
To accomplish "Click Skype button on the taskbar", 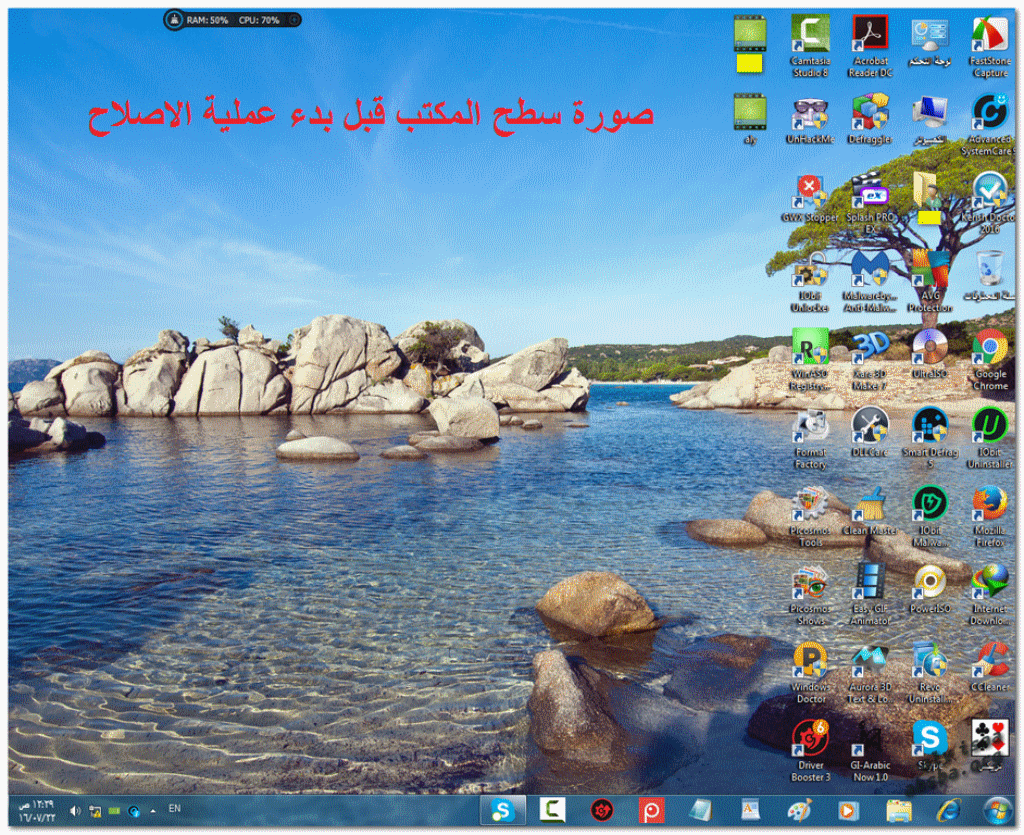I will pos(503,810).
